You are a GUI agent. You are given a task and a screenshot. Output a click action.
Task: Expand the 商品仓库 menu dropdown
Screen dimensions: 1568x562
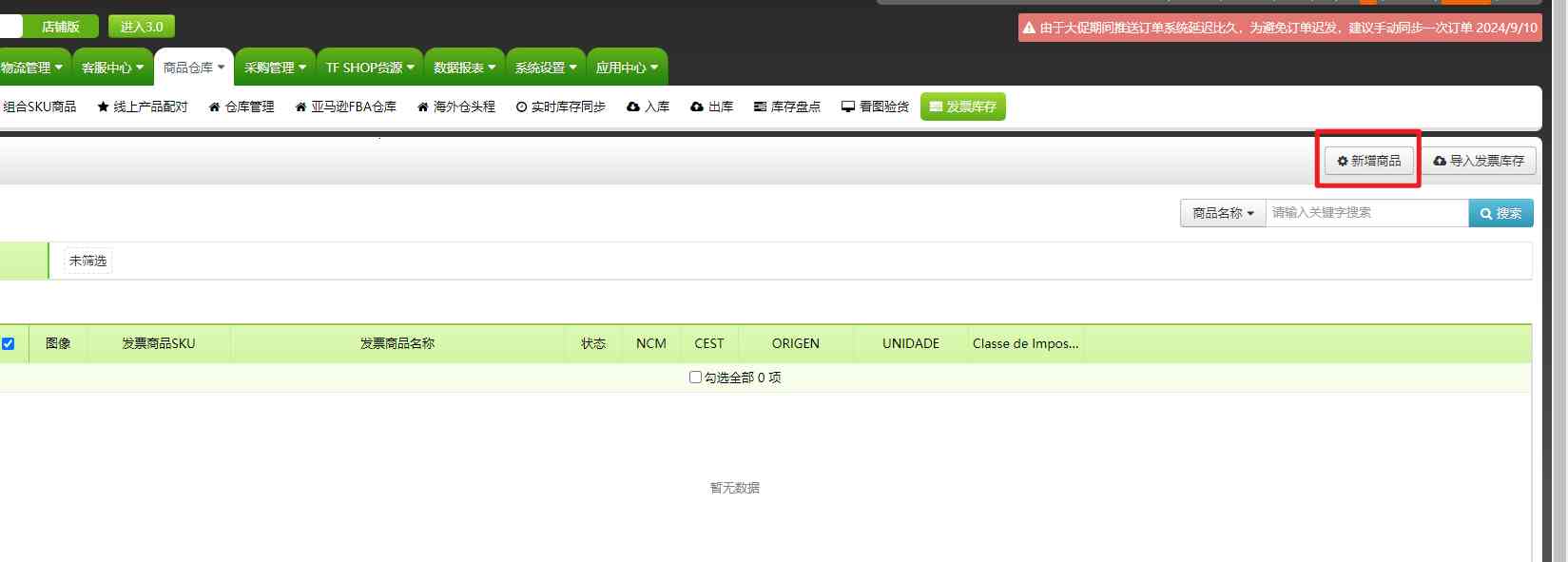click(194, 68)
